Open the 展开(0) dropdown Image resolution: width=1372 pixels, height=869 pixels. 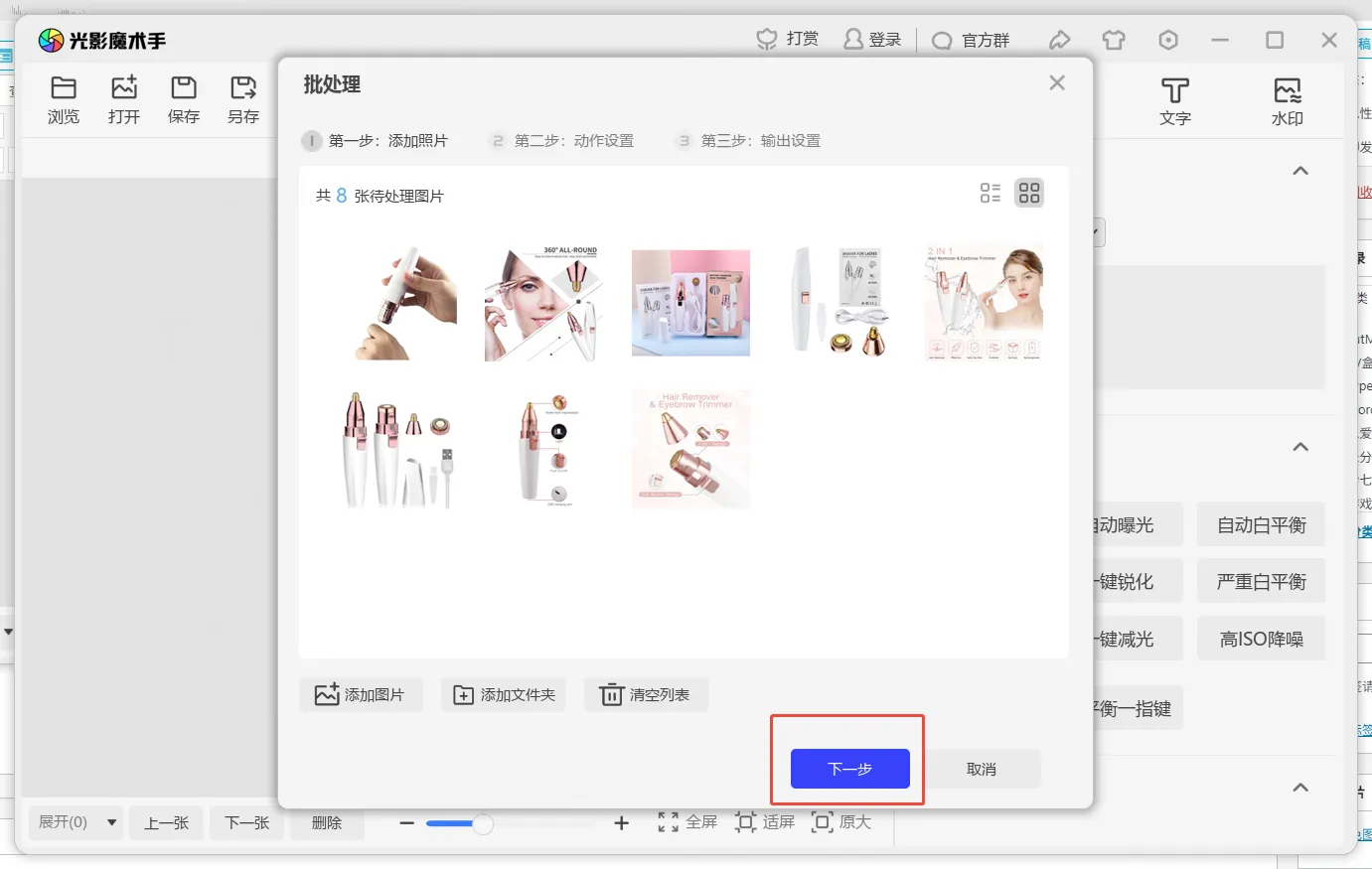click(x=76, y=822)
